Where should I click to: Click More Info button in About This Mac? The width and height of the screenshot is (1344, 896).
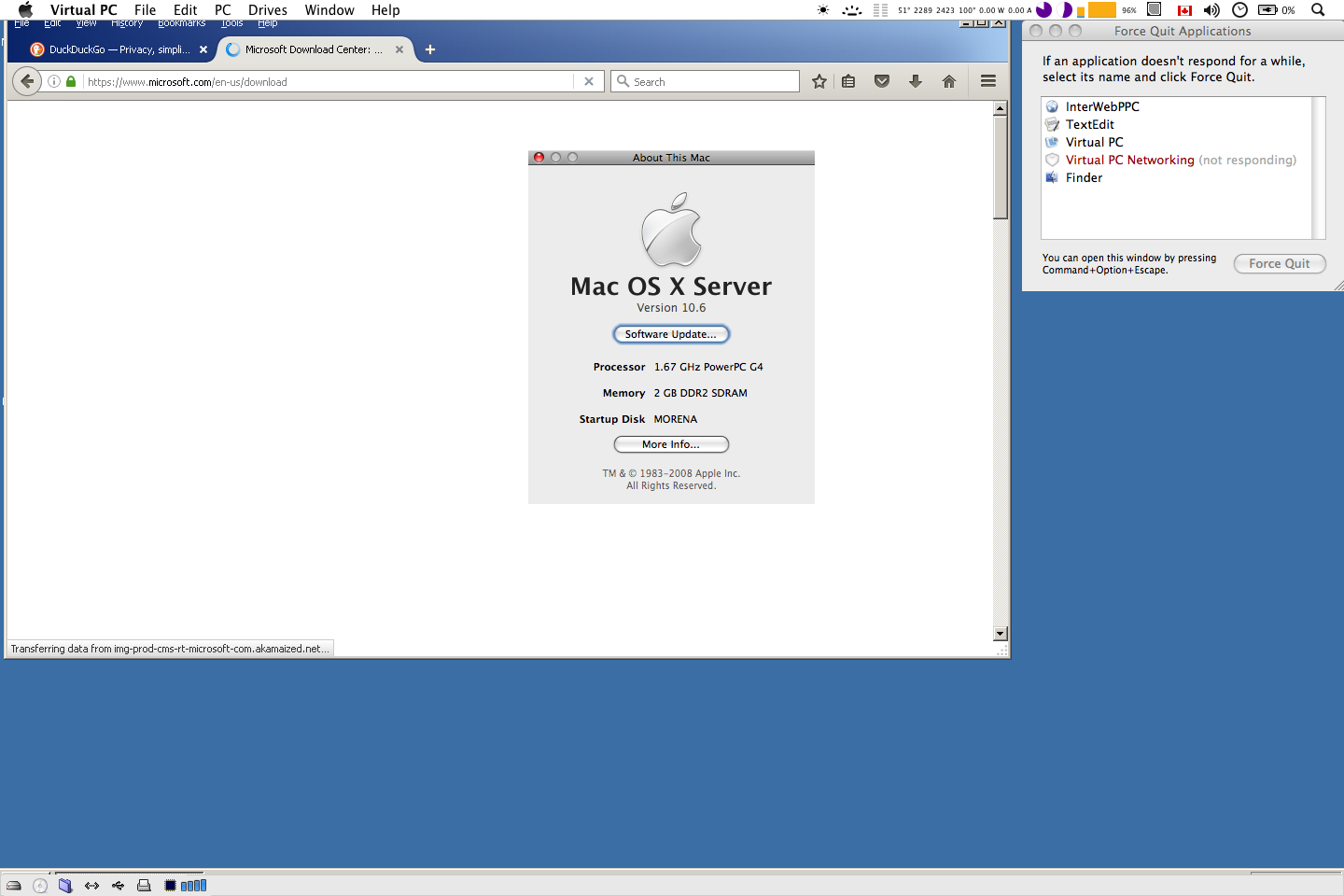point(671,444)
